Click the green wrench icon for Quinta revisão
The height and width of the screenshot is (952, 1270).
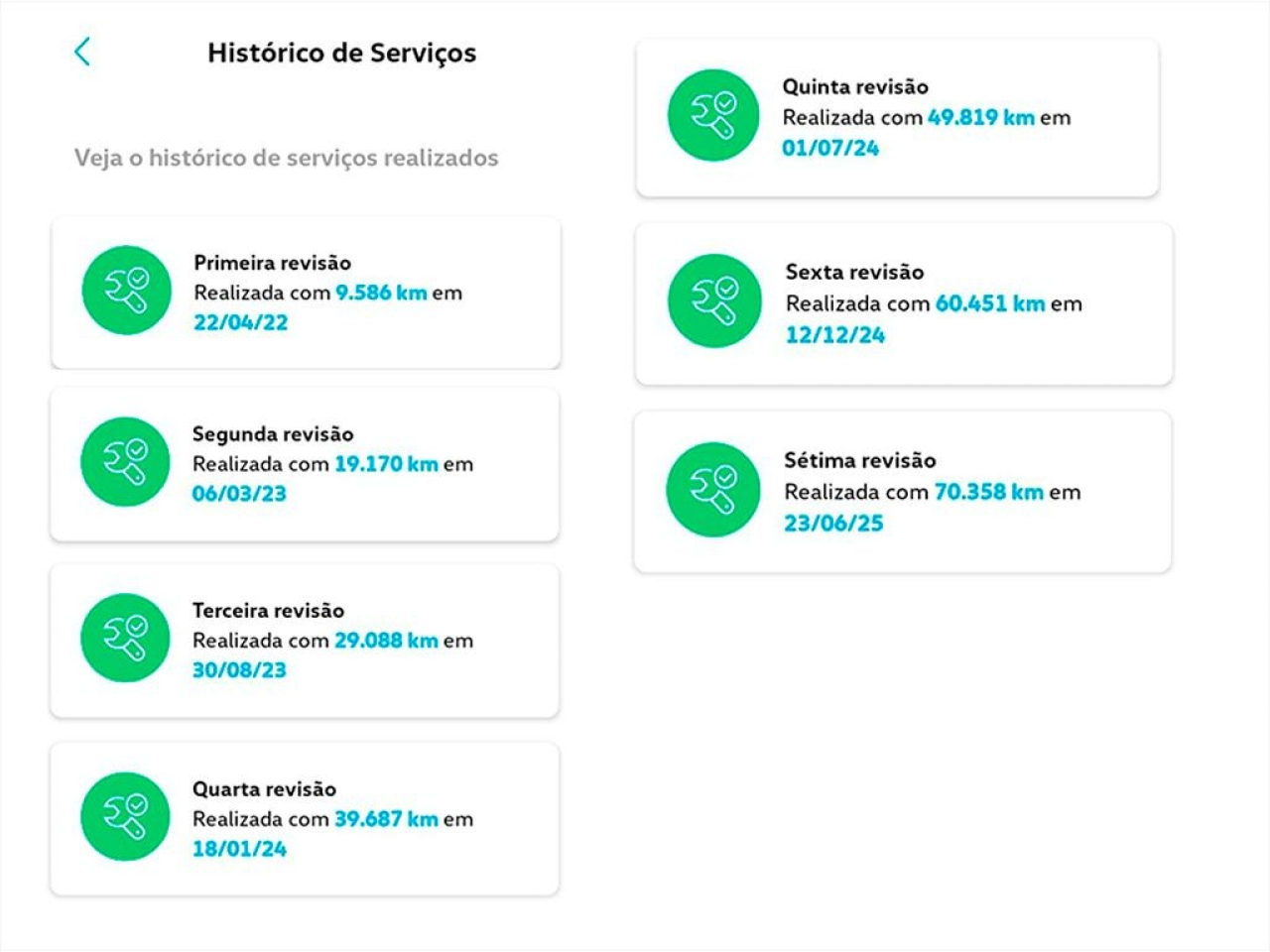(713, 115)
